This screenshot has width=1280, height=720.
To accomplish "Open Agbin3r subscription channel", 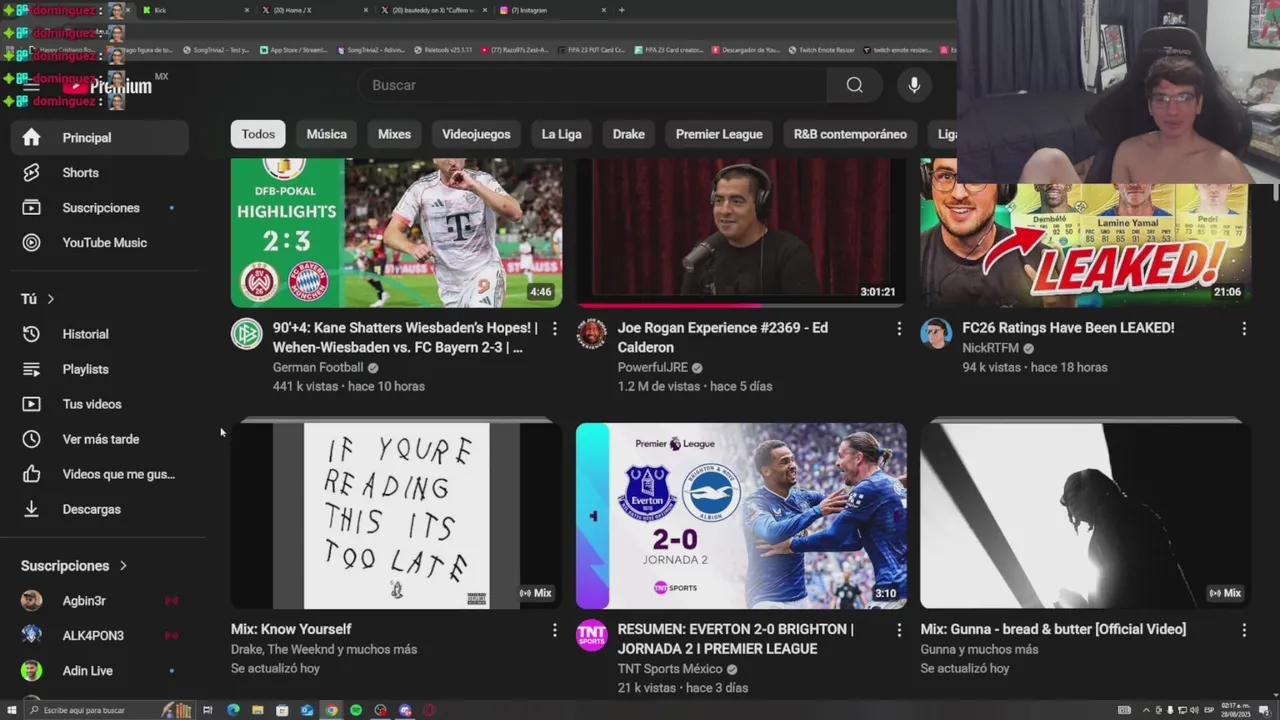I will [x=99, y=600].
